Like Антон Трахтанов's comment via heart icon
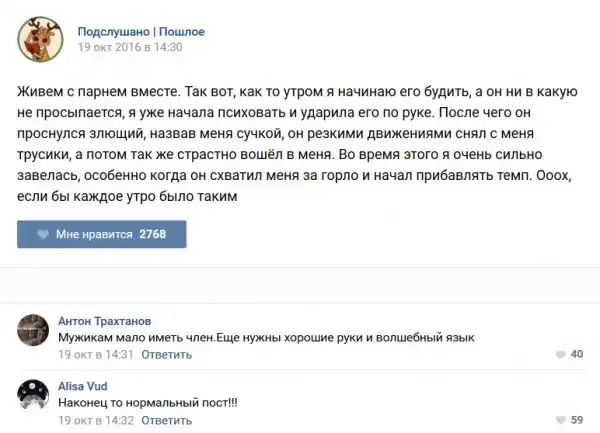 (x=559, y=354)
